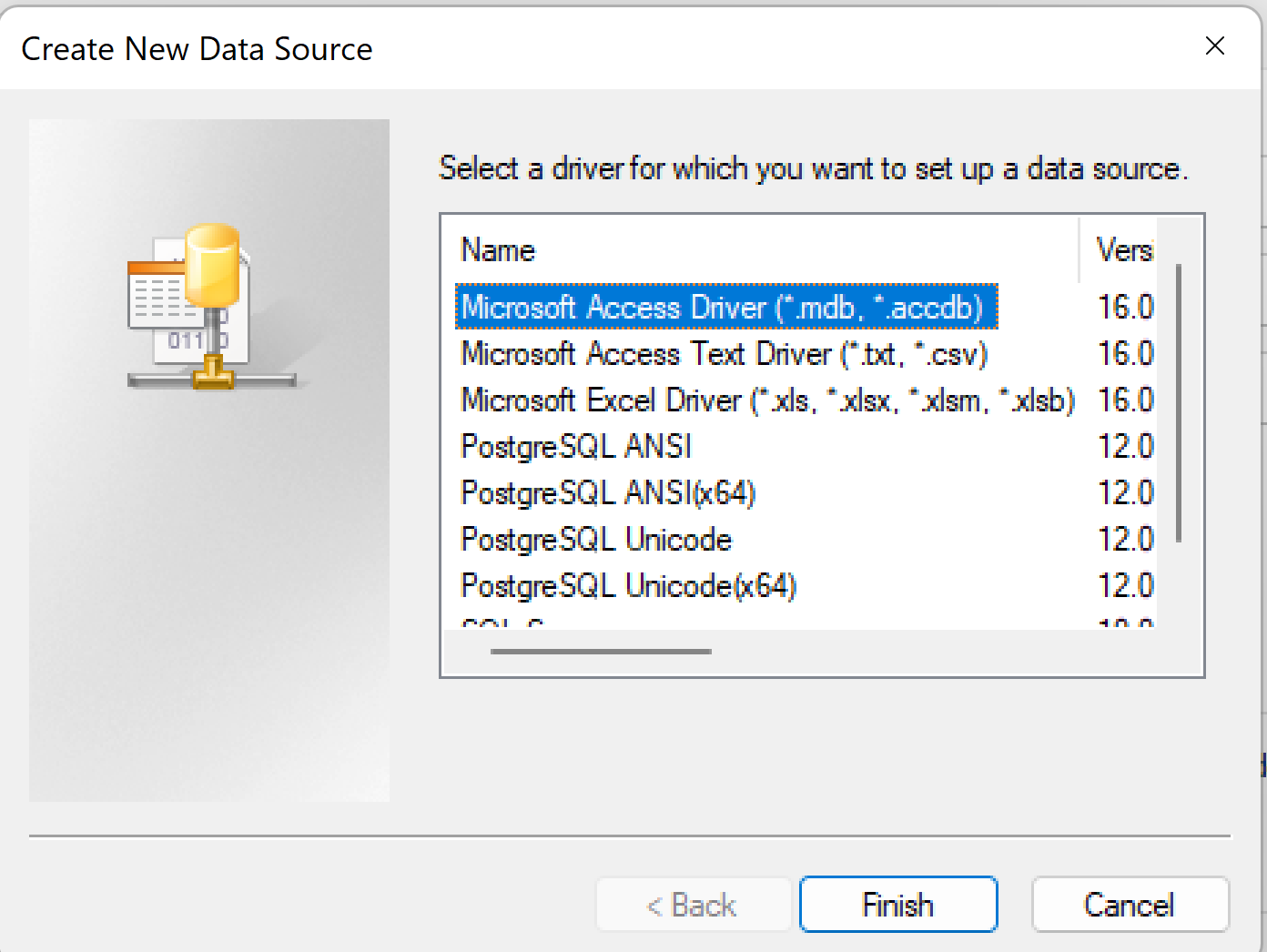Image resolution: width=1267 pixels, height=952 pixels.
Task: Click version 16.0 of Access Text Driver
Action: pyautogui.click(x=1125, y=353)
